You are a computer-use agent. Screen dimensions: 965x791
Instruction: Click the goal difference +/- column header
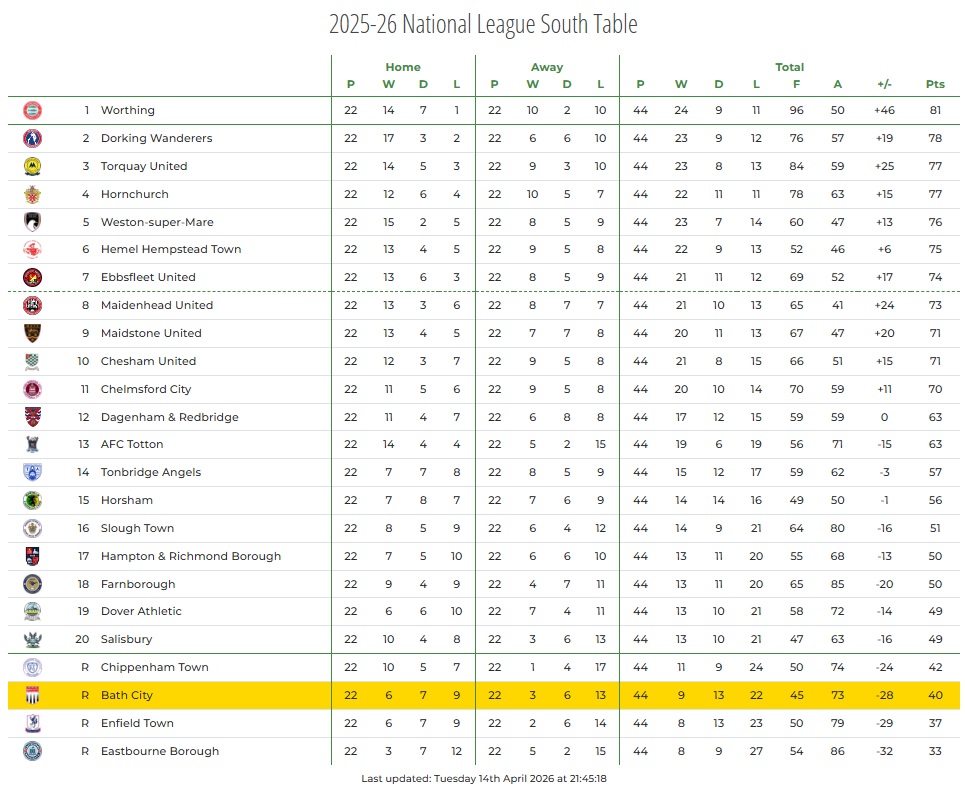pyautogui.click(x=884, y=84)
